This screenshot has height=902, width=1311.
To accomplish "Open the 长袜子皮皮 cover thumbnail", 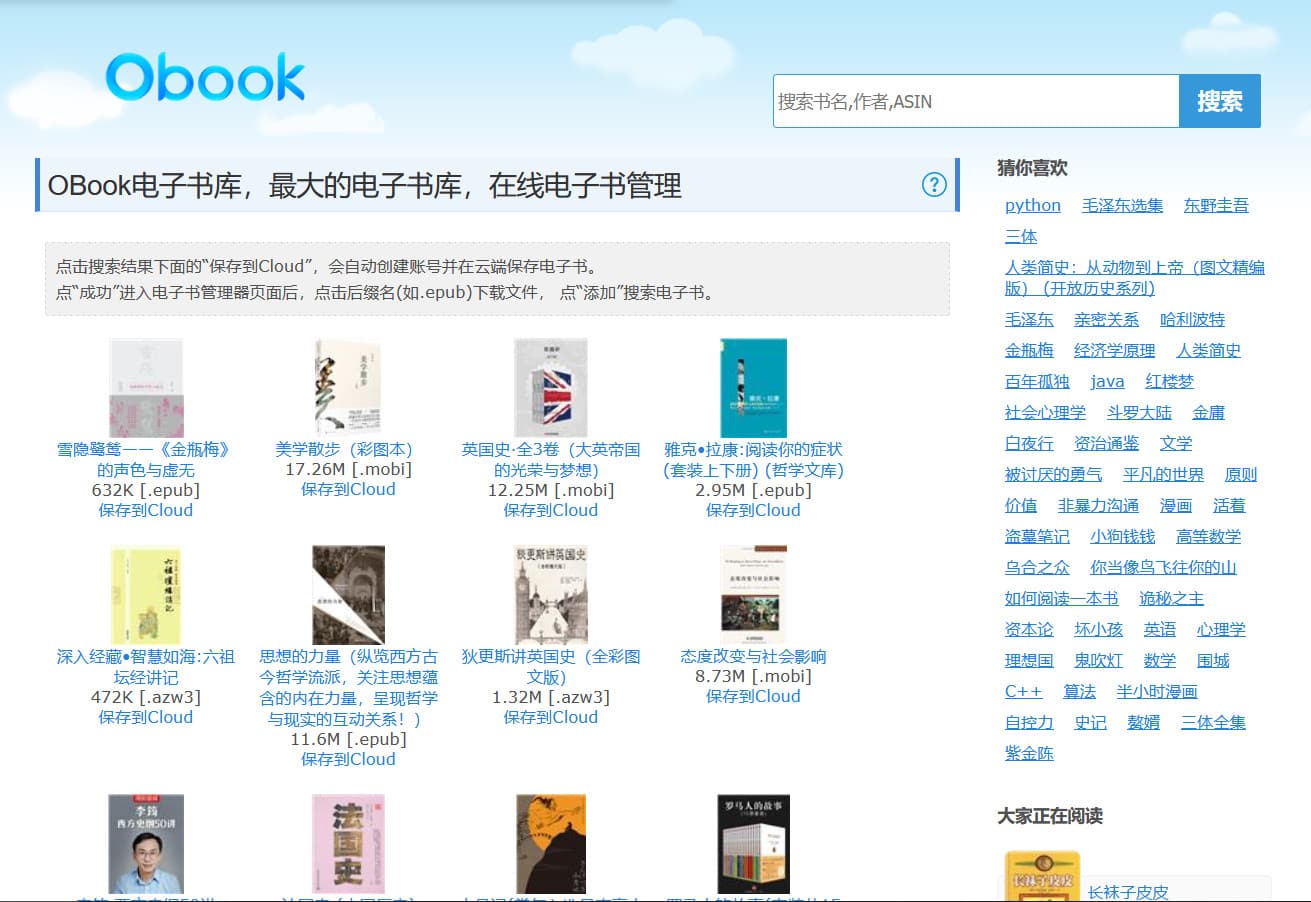I will point(1042,876).
